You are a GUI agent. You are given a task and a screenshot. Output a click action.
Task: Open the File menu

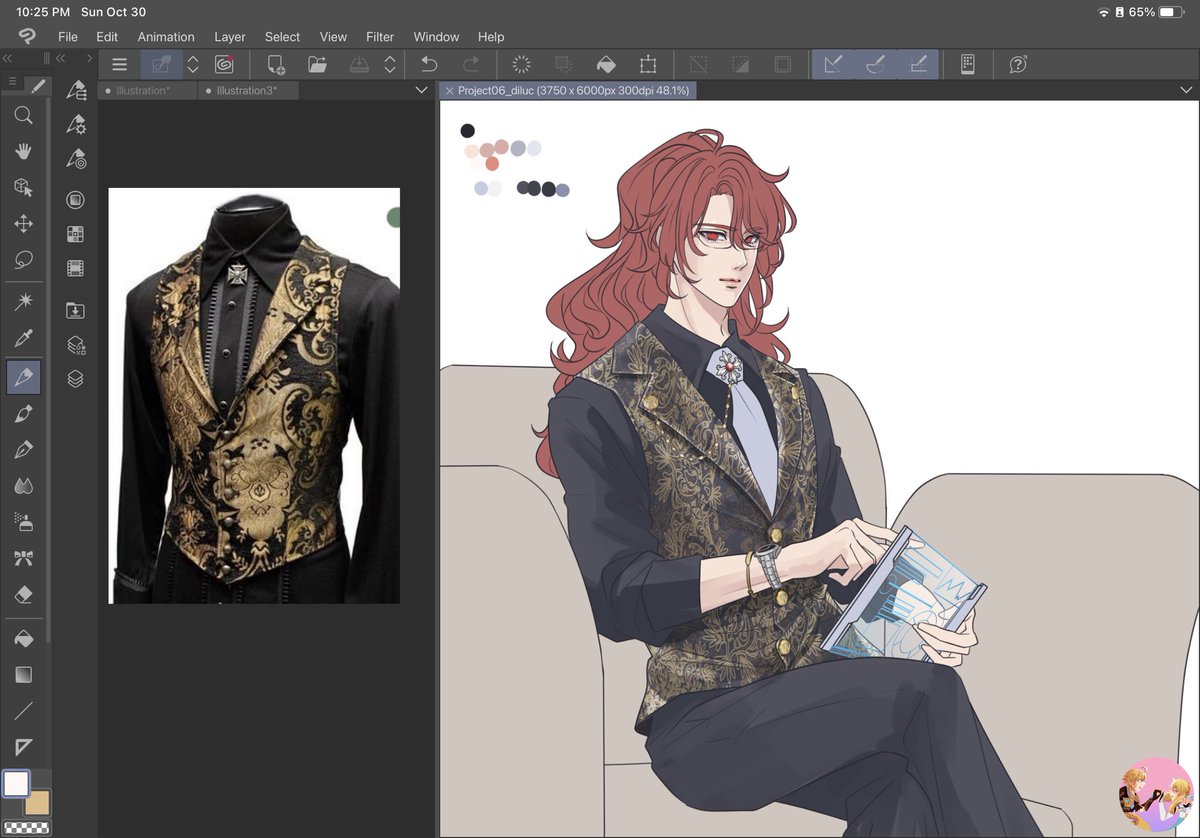click(x=68, y=37)
